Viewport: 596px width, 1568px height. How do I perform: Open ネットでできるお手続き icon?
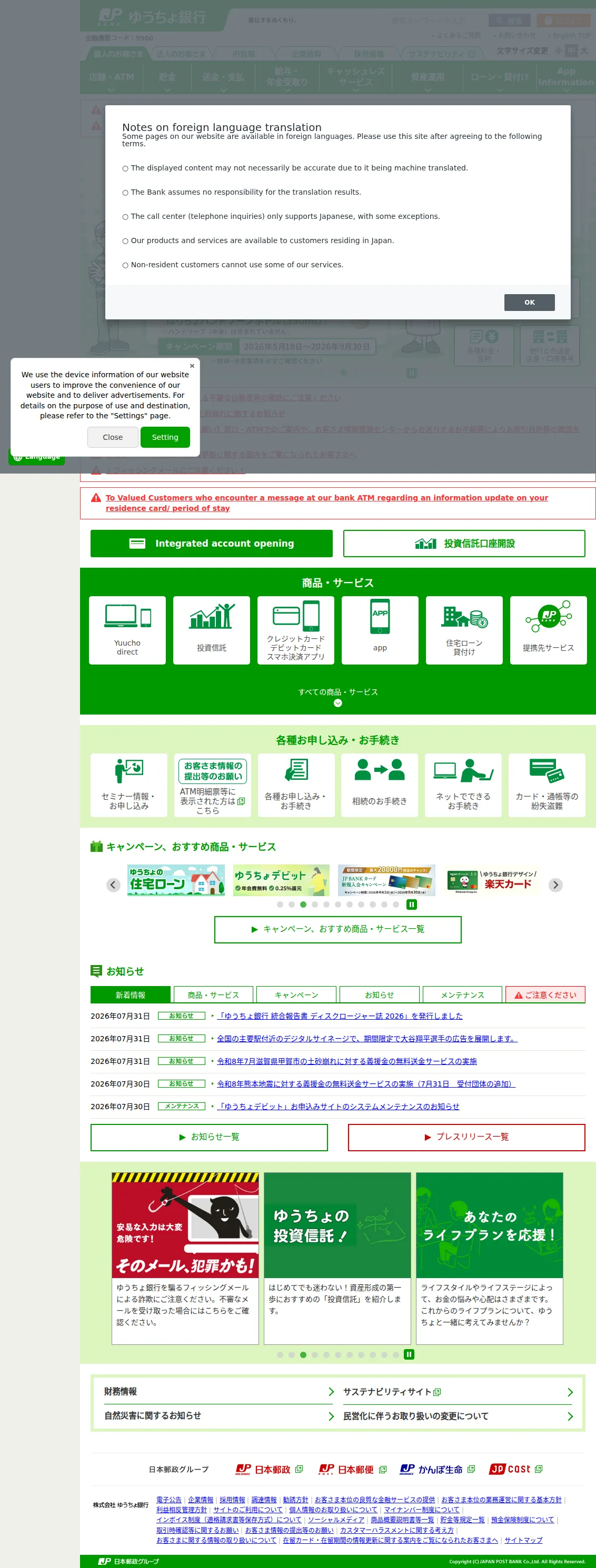(463, 785)
